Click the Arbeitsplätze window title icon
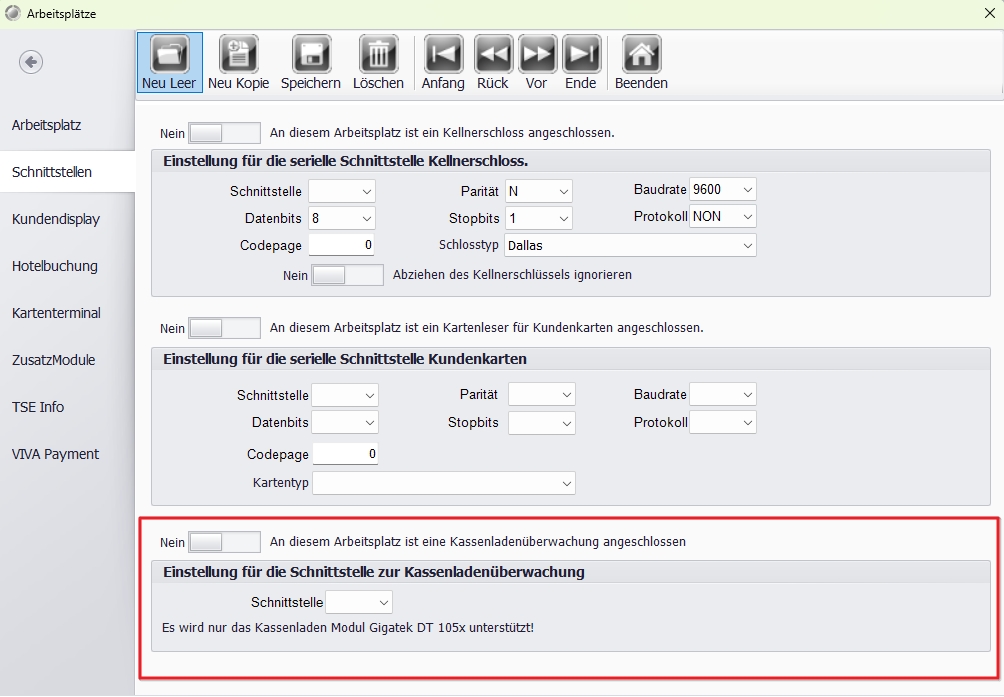This screenshot has height=697, width=1004. tap(12, 13)
